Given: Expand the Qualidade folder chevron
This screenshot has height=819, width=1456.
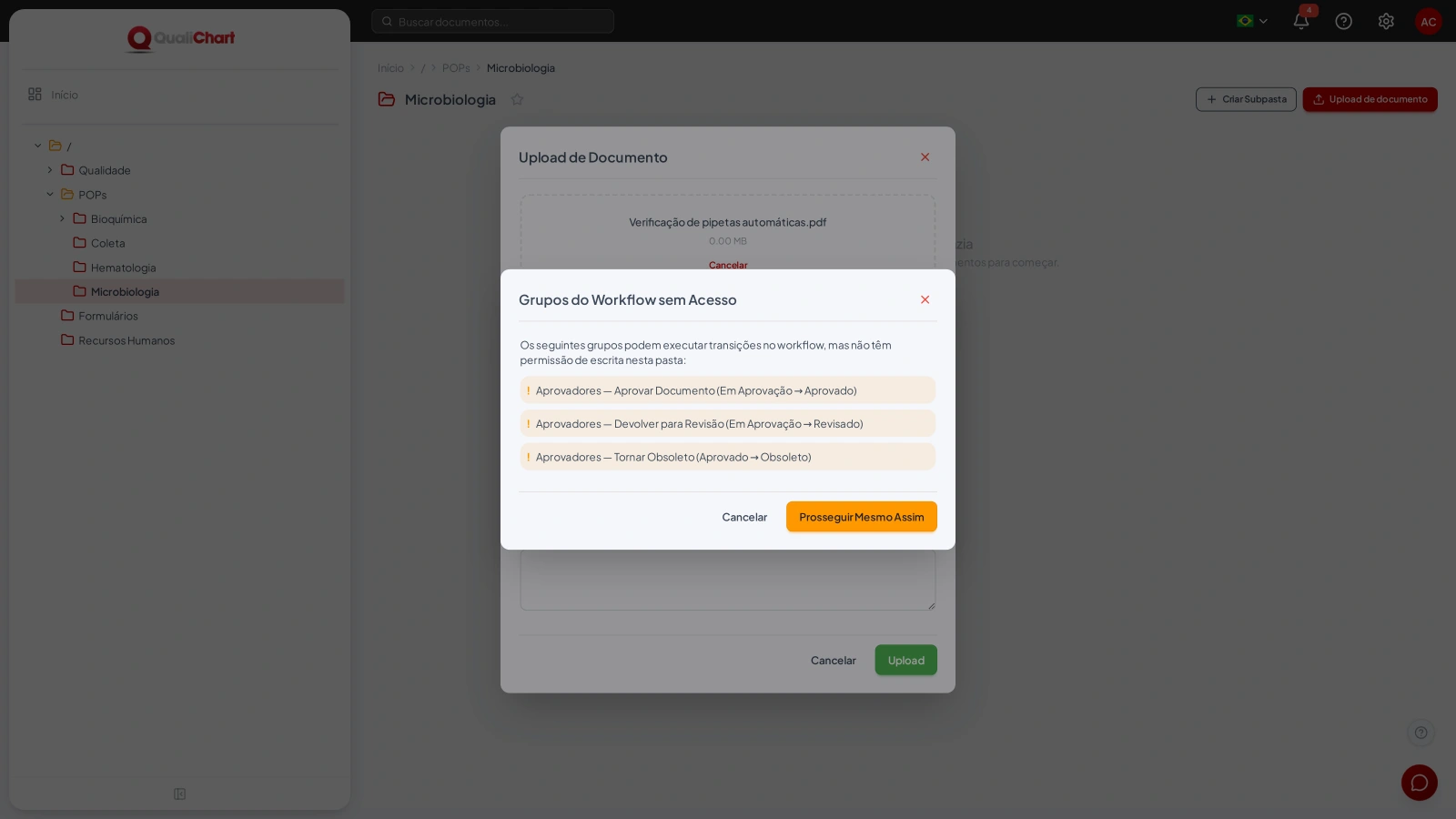Looking at the screenshot, I should coord(50,170).
